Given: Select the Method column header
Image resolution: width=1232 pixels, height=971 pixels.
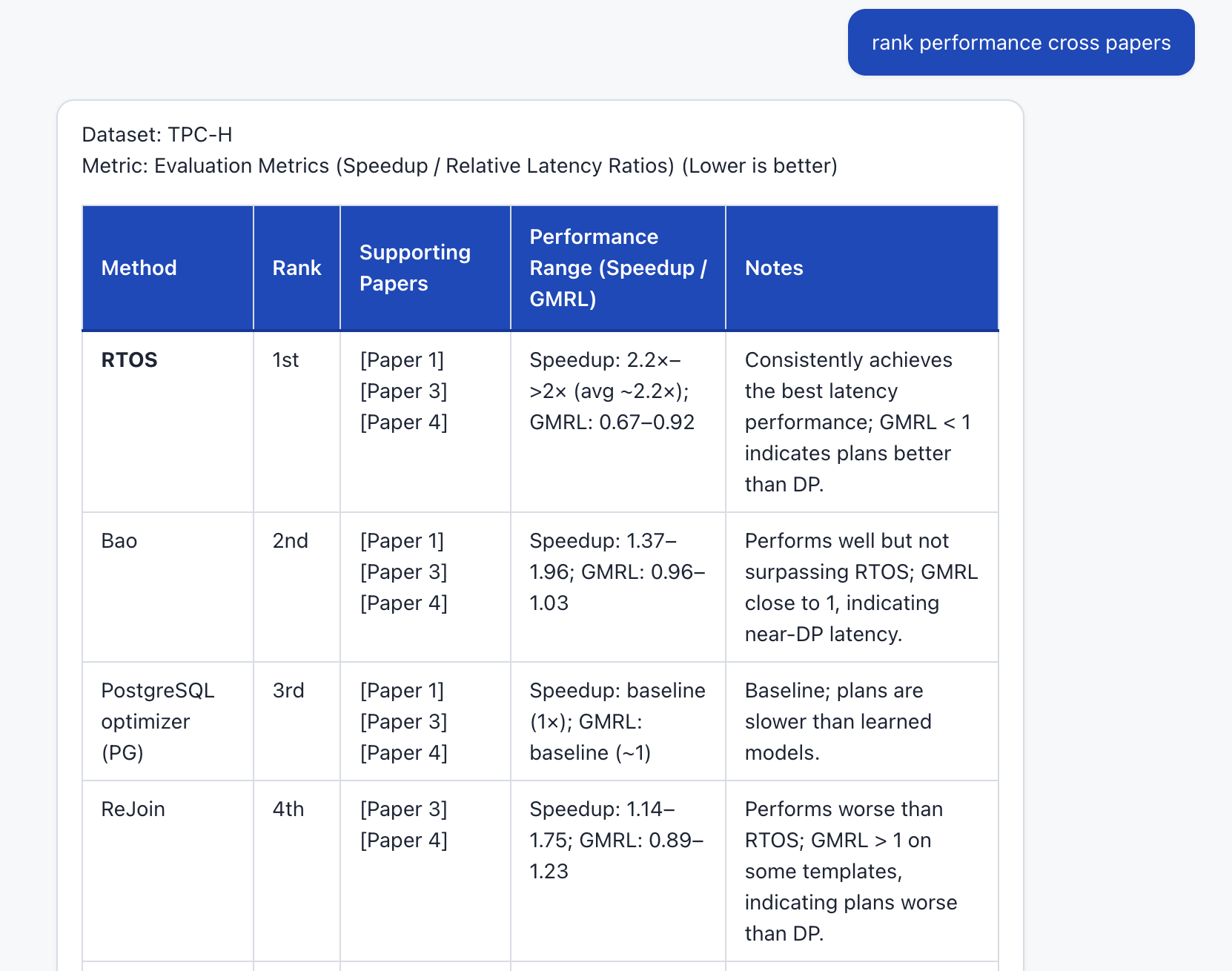Looking at the screenshot, I should pos(139,268).
